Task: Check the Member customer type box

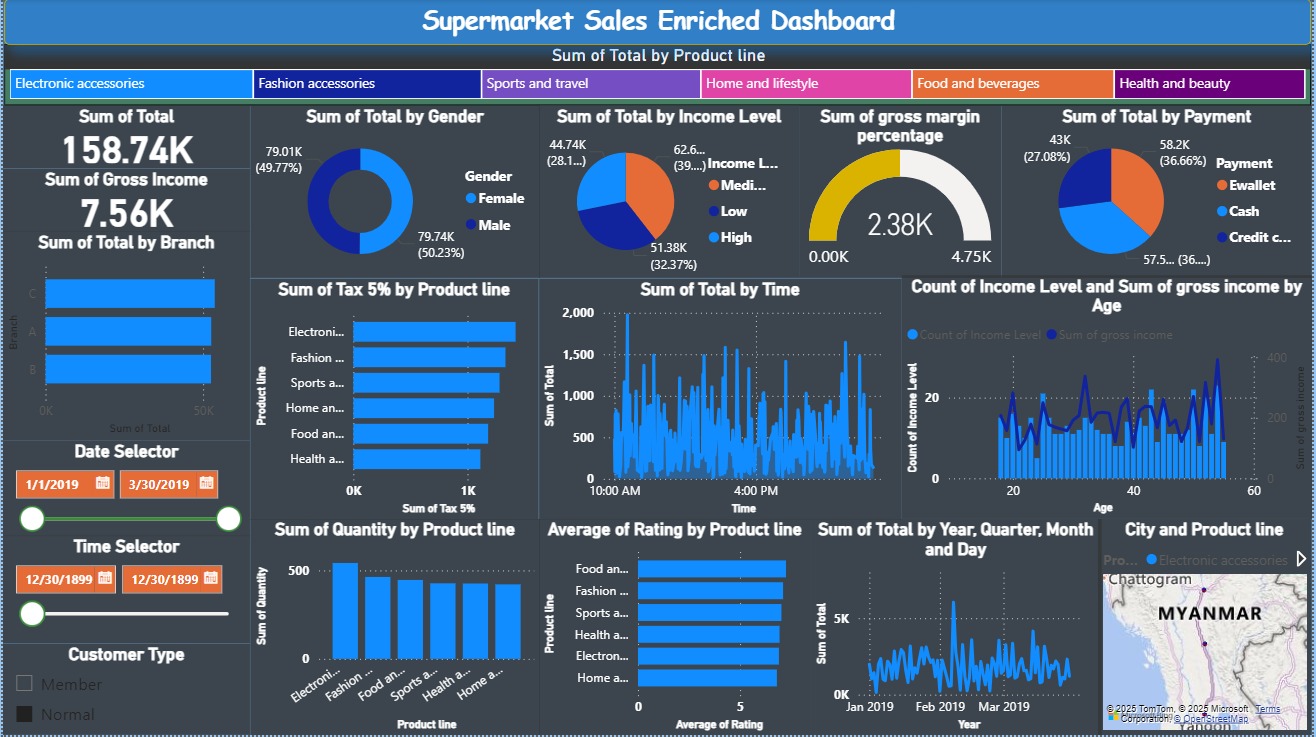Action: tap(25, 684)
